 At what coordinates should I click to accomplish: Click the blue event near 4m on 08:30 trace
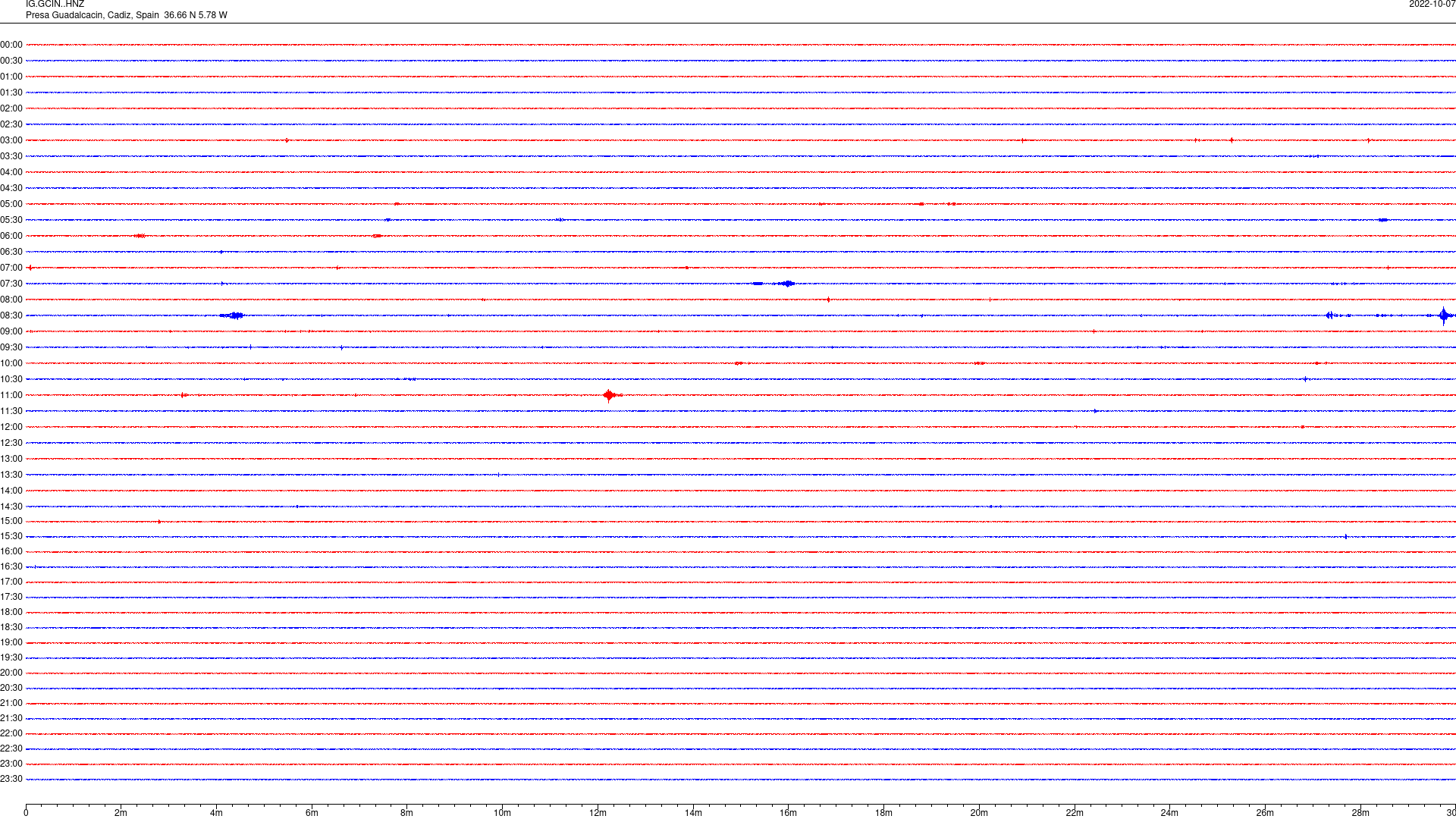[x=233, y=315]
